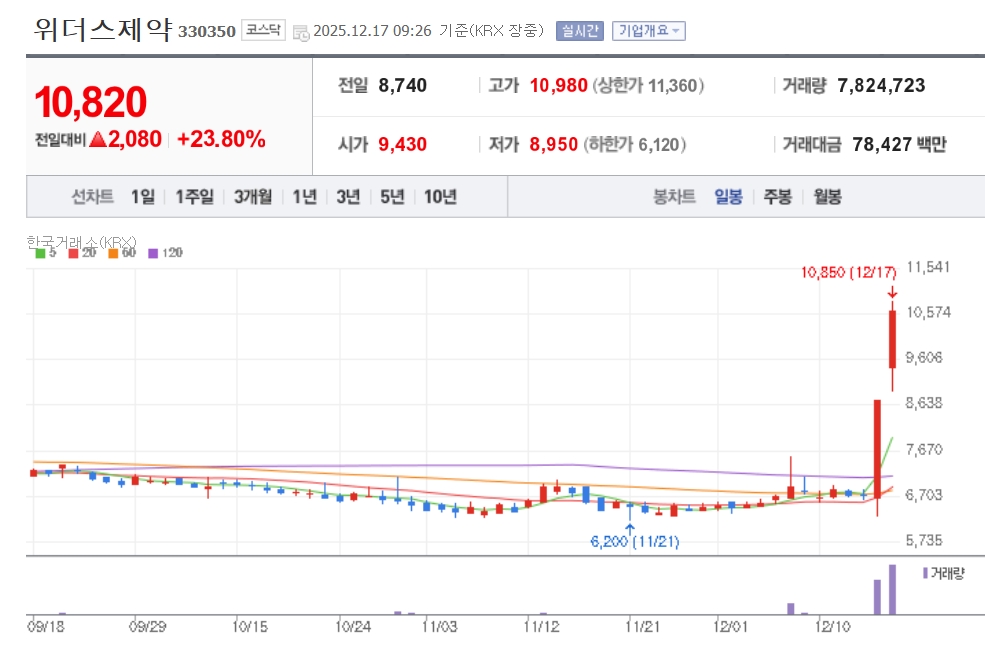
Task: Click the 코스닥 market badge
Action: 264,31
